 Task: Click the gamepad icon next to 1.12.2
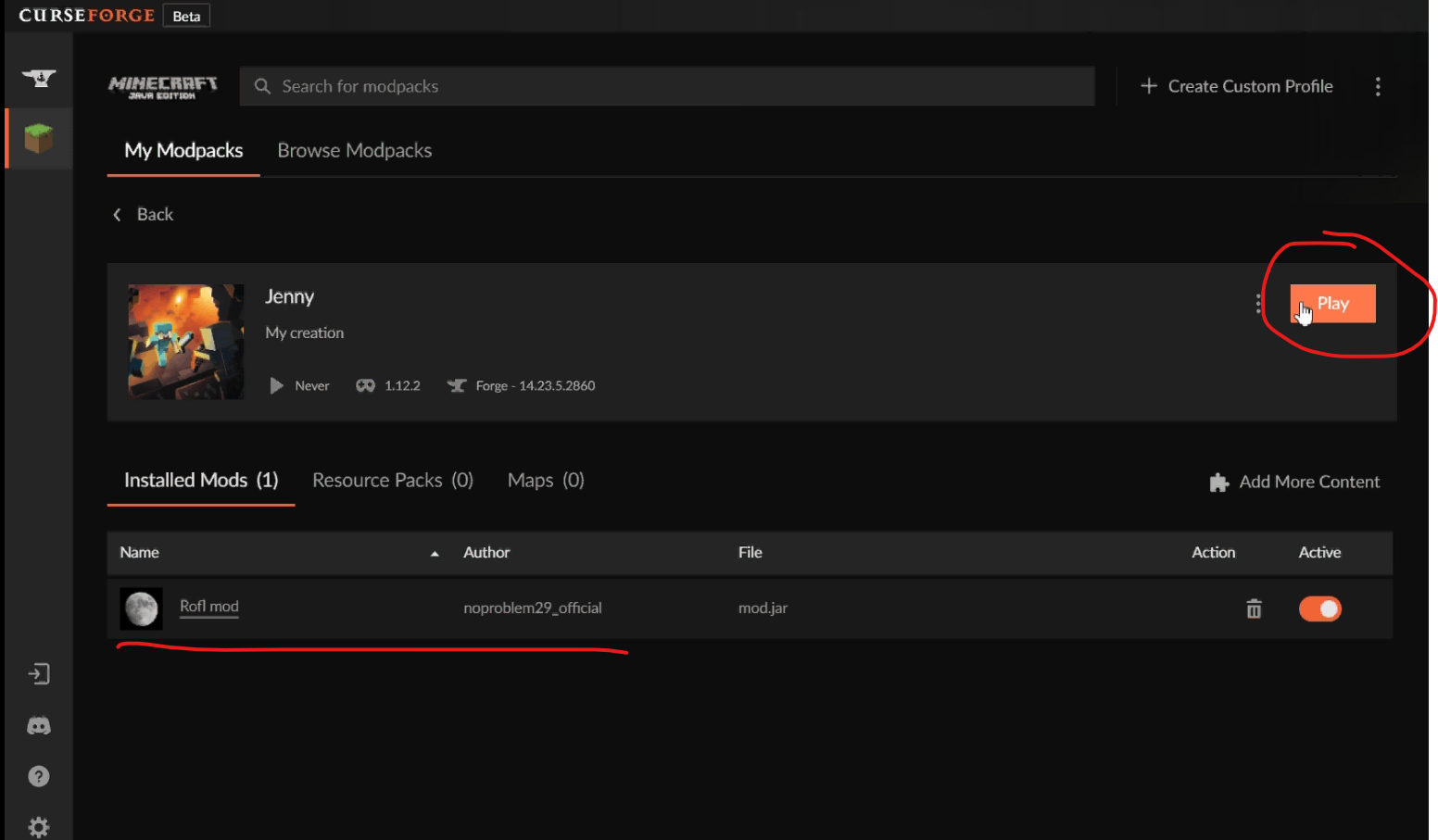pyautogui.click(x=366, y=385)
